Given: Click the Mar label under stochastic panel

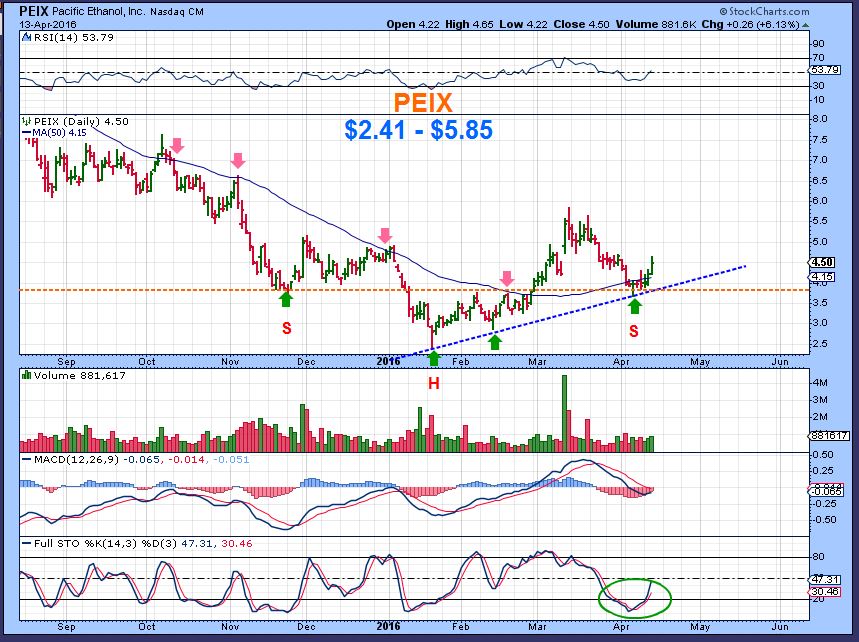Looking at the screenshot, I should coord(537,626).
